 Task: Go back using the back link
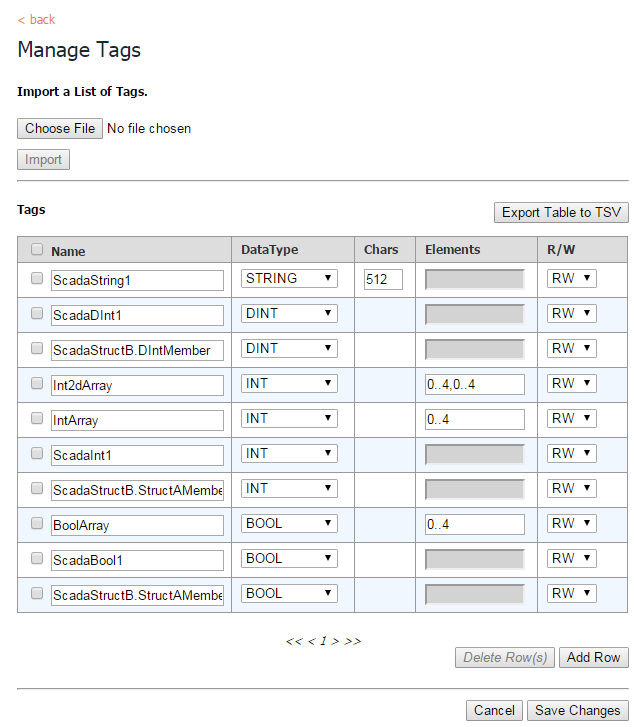(36, 19)
